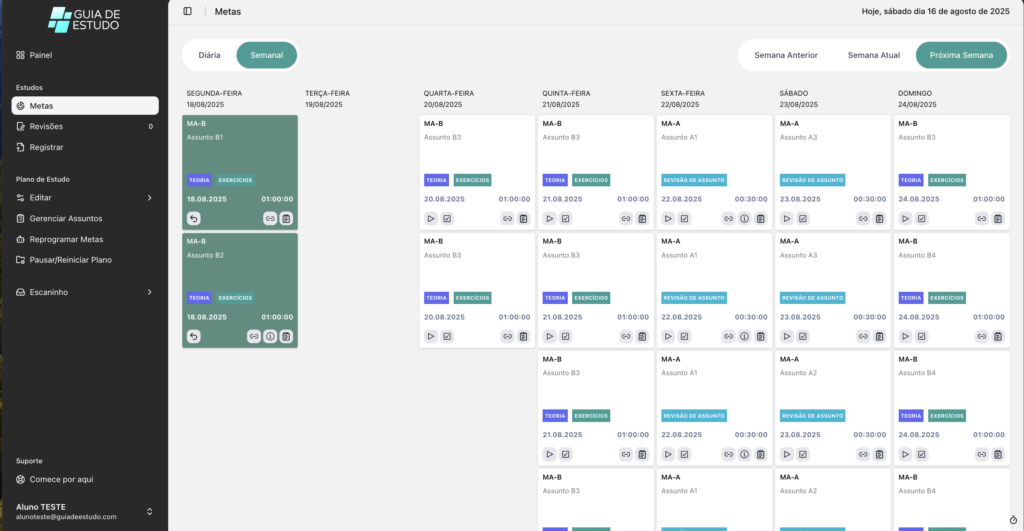Check off the topmost sábado Assunto A3 card
1024x531 pixels.
(803, 219)
